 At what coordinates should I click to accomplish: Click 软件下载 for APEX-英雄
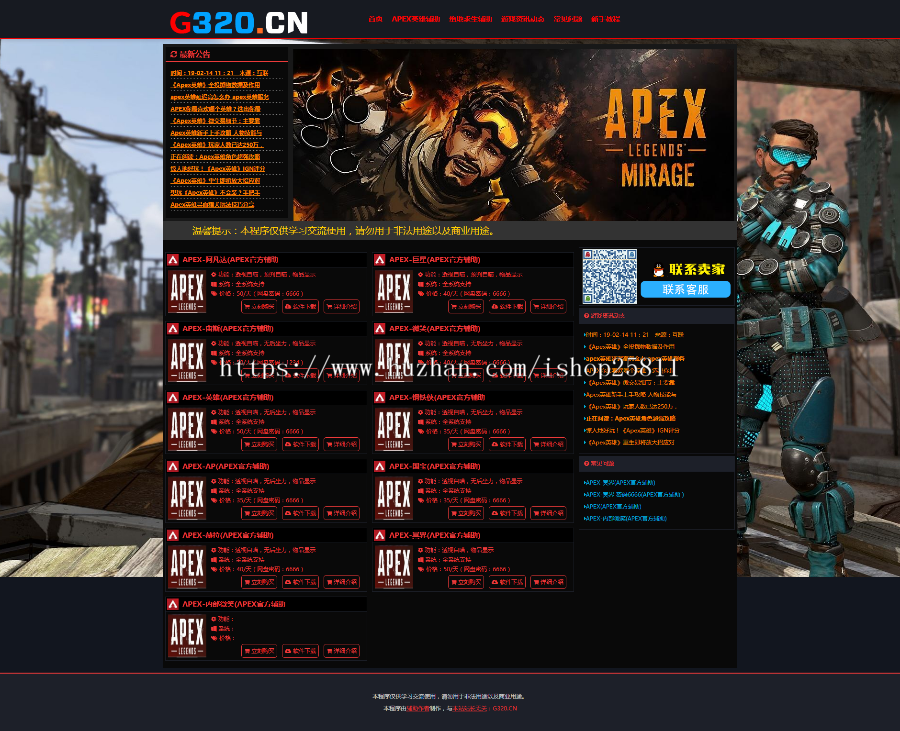[300, 444]
